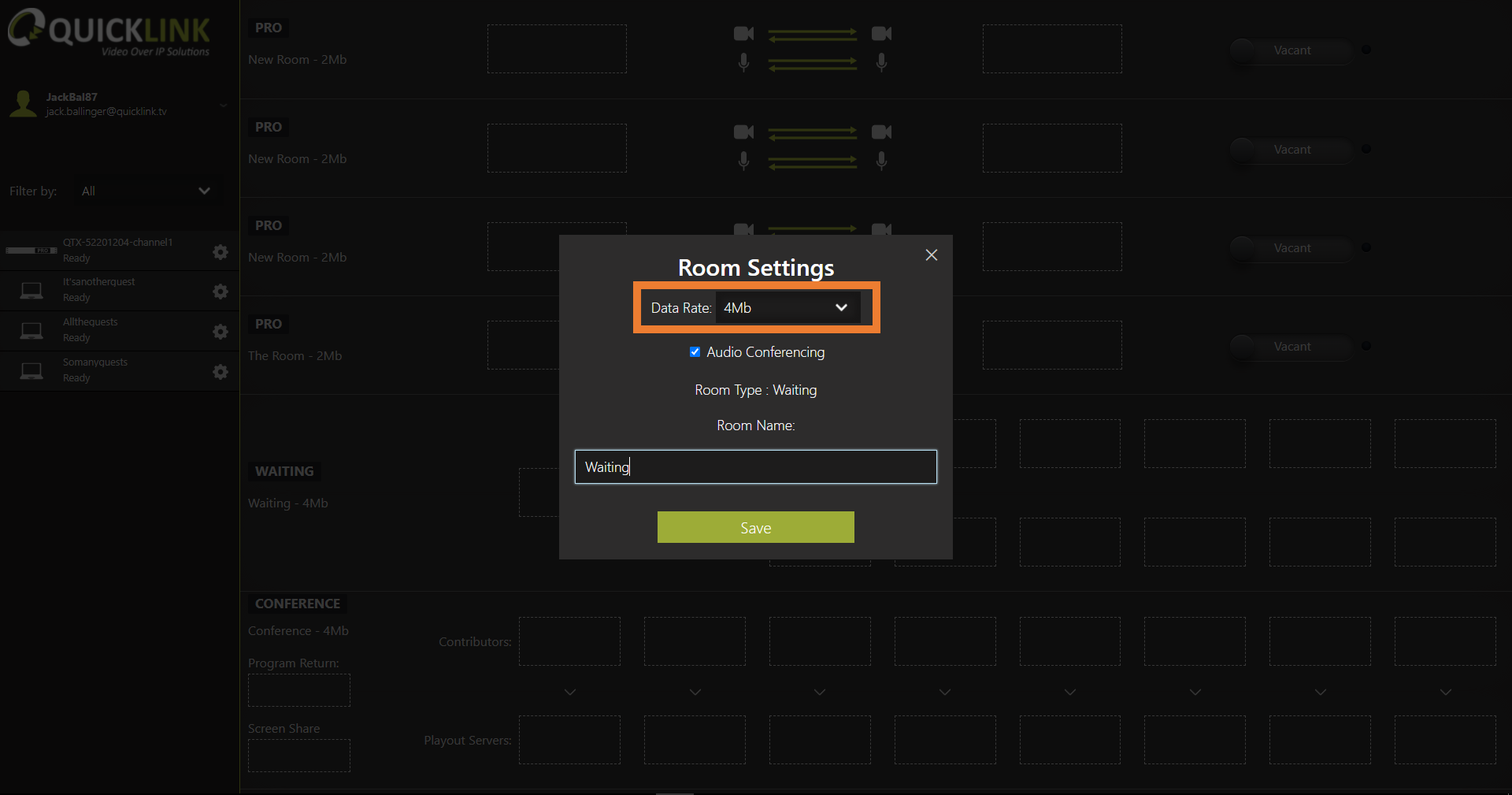Screen dimensions: 1512x795
Task: Click the Quicklink logo
Action: [x=109, y=32]
